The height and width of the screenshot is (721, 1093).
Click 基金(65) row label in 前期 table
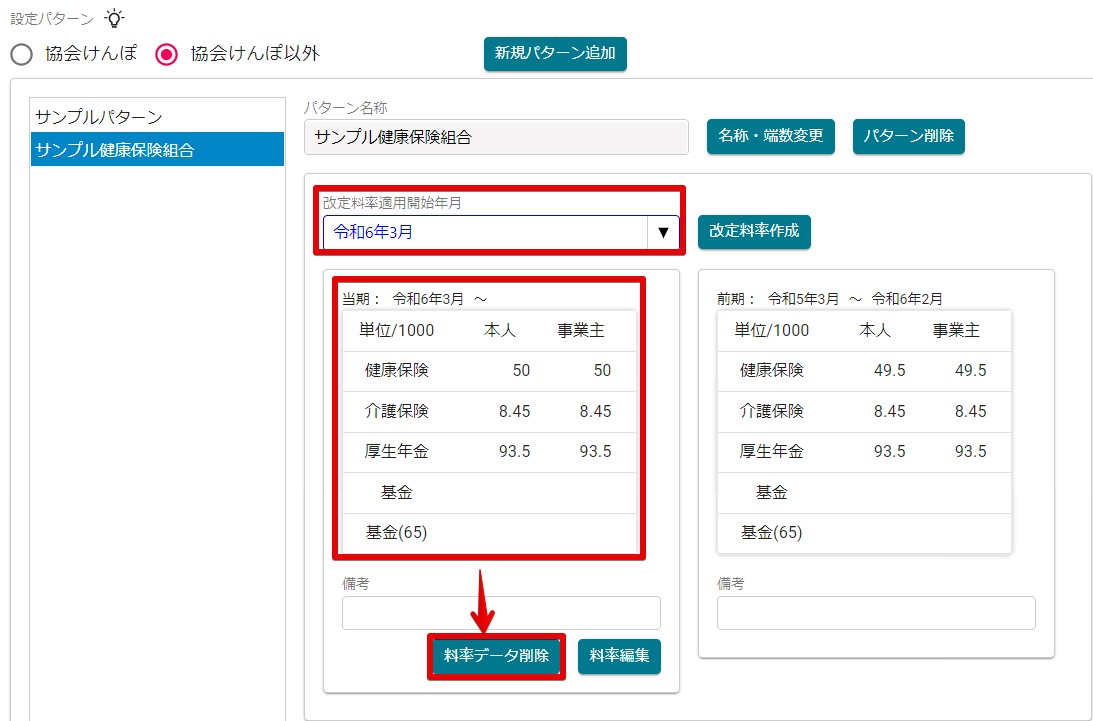772,533
